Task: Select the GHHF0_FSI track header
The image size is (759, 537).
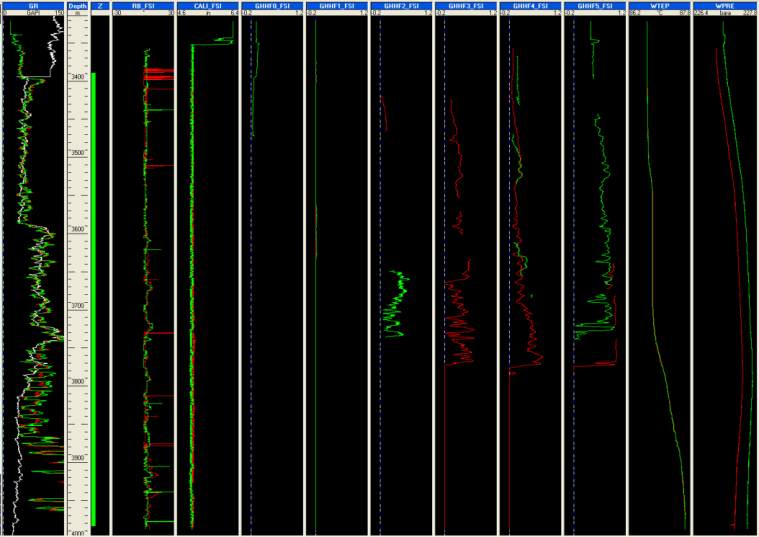Action: (271, 5)
